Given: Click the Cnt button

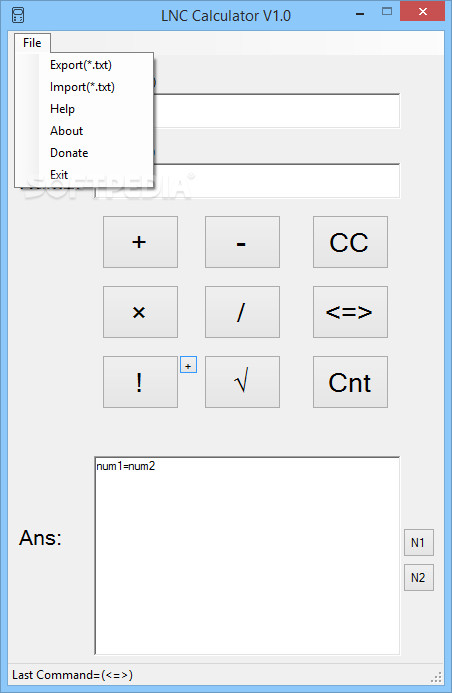Looking at the screenshot, I should (350, 382).
